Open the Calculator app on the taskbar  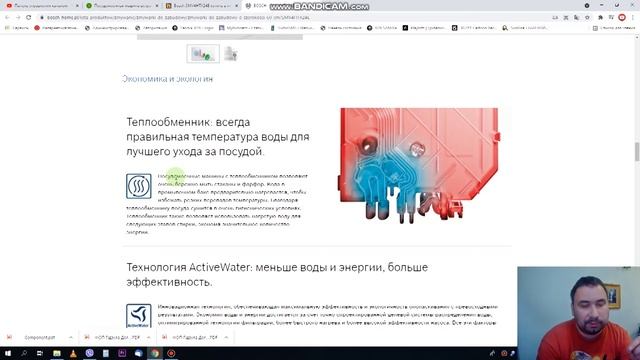(x=106, y=353)
